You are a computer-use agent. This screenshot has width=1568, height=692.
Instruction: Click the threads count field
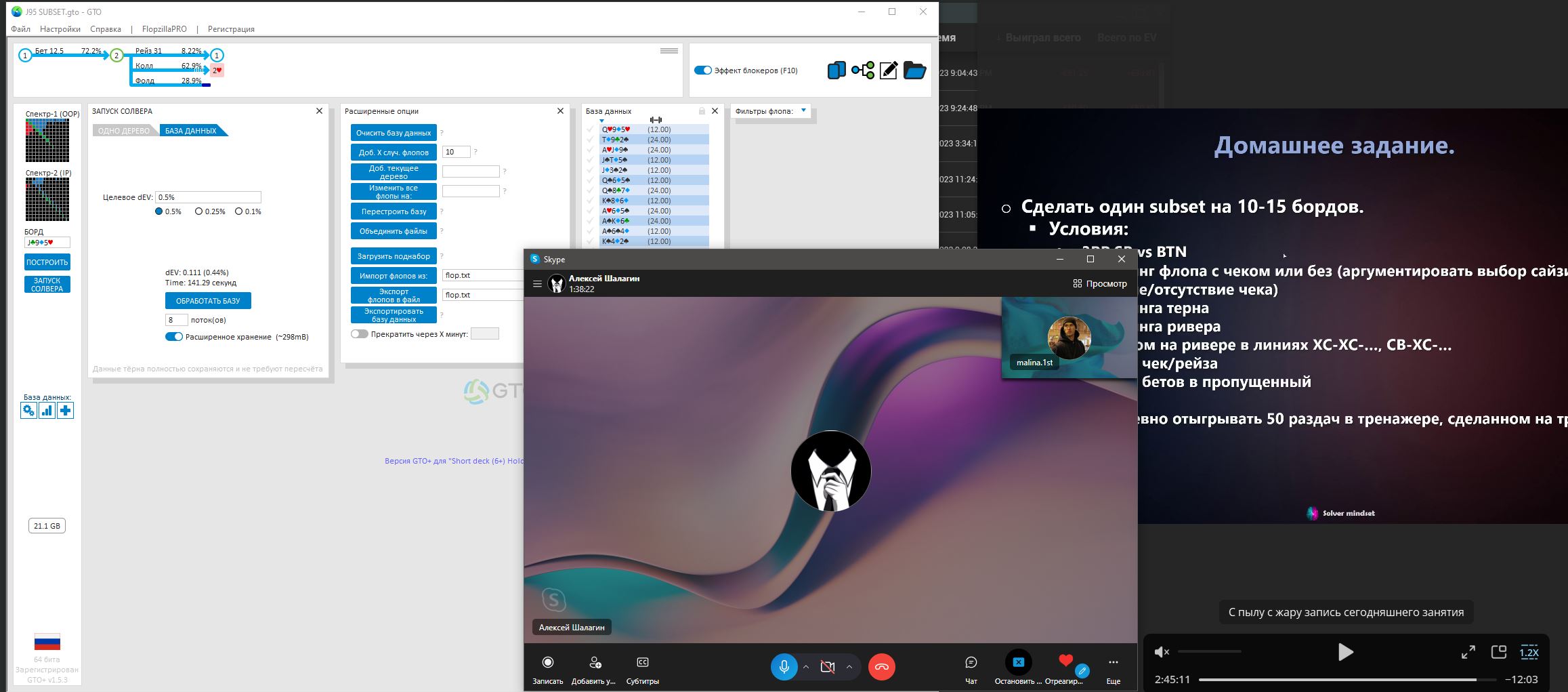176,320
